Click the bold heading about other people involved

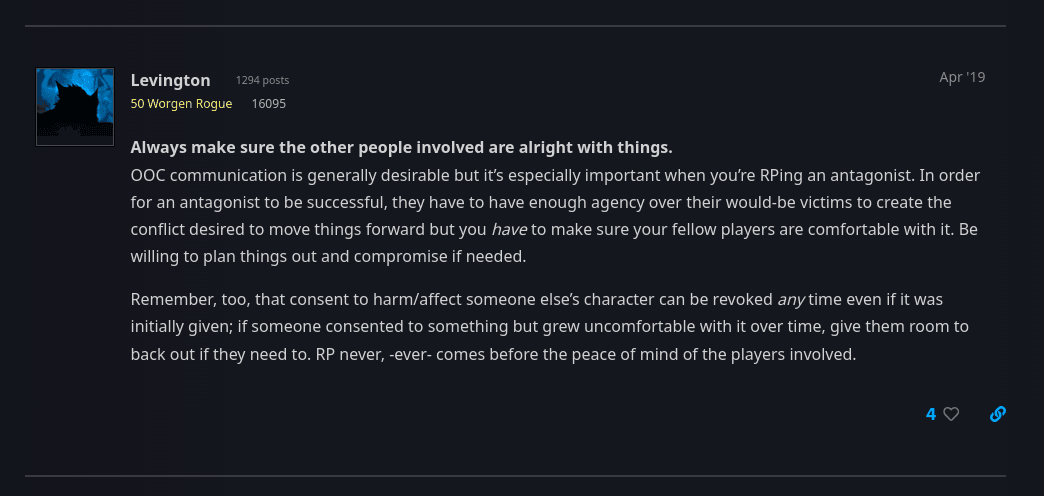[401, 148]
